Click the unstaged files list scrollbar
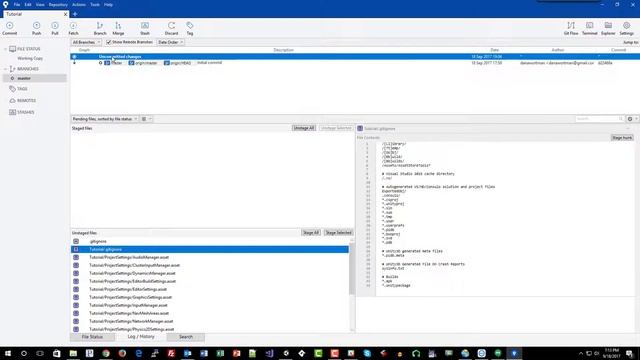 tap(352, 269)
